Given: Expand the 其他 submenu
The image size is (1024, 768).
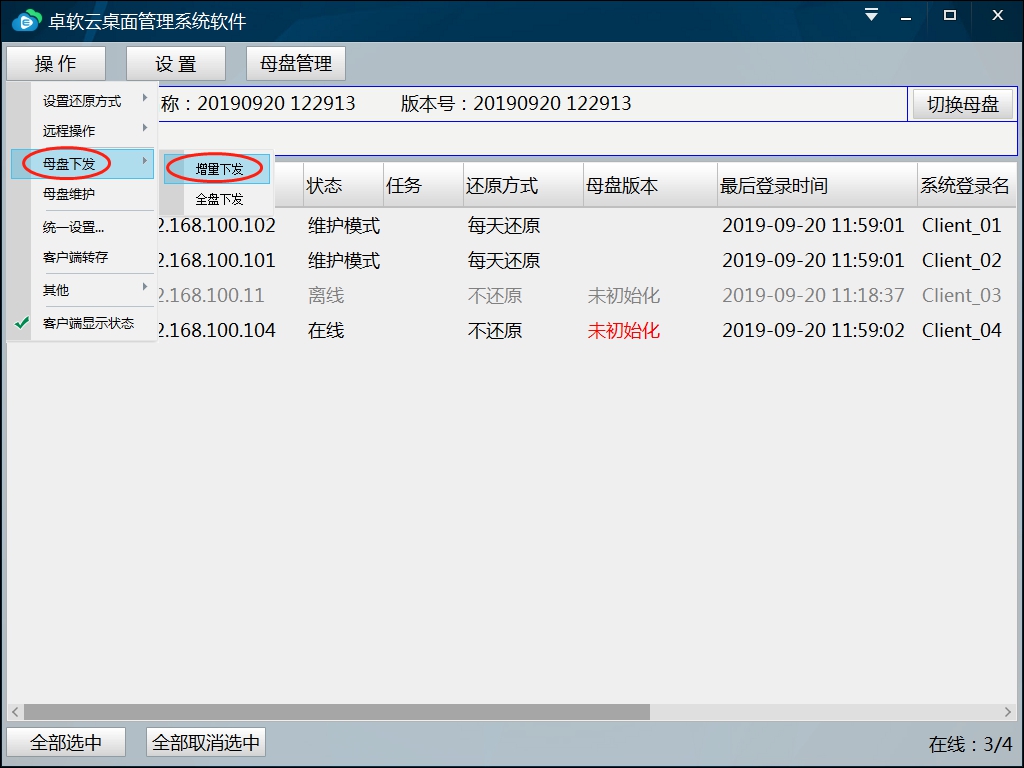Looking at the screenshot, I should [x=57, y=290].
